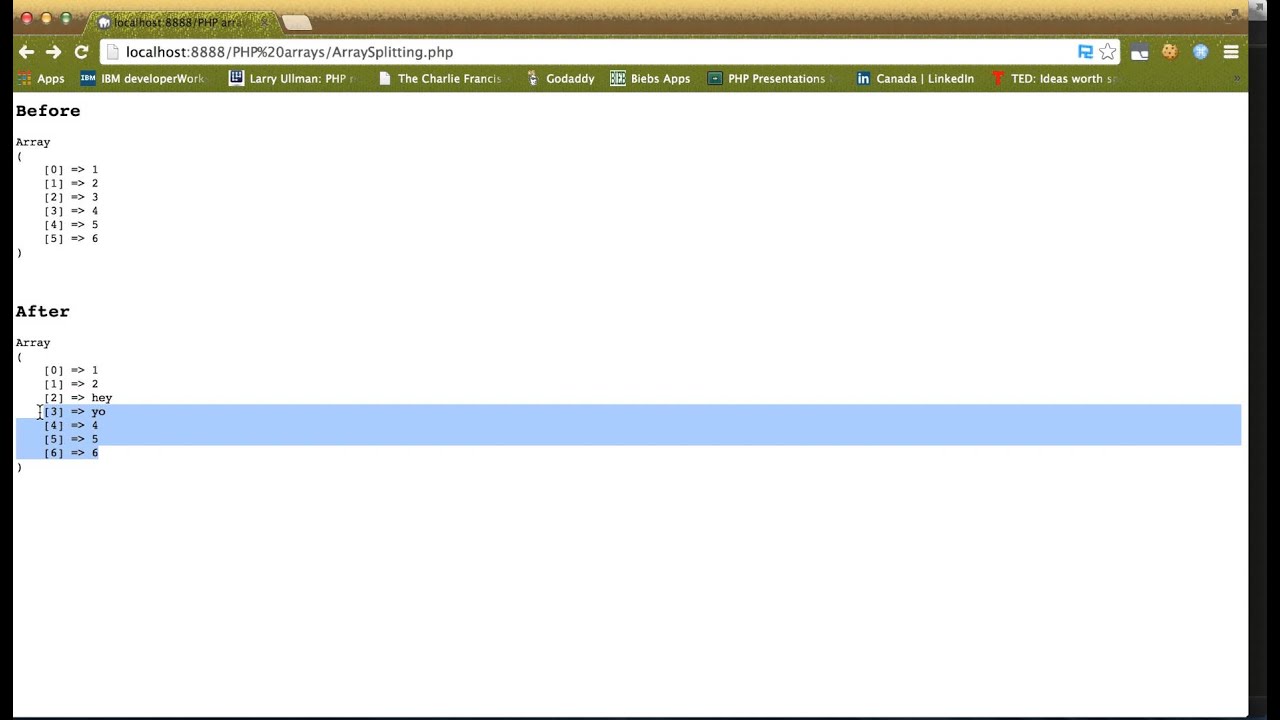Screen dimensions: 1280x720
Task: Click "[2] => hey" line
Action: point(78,398)
